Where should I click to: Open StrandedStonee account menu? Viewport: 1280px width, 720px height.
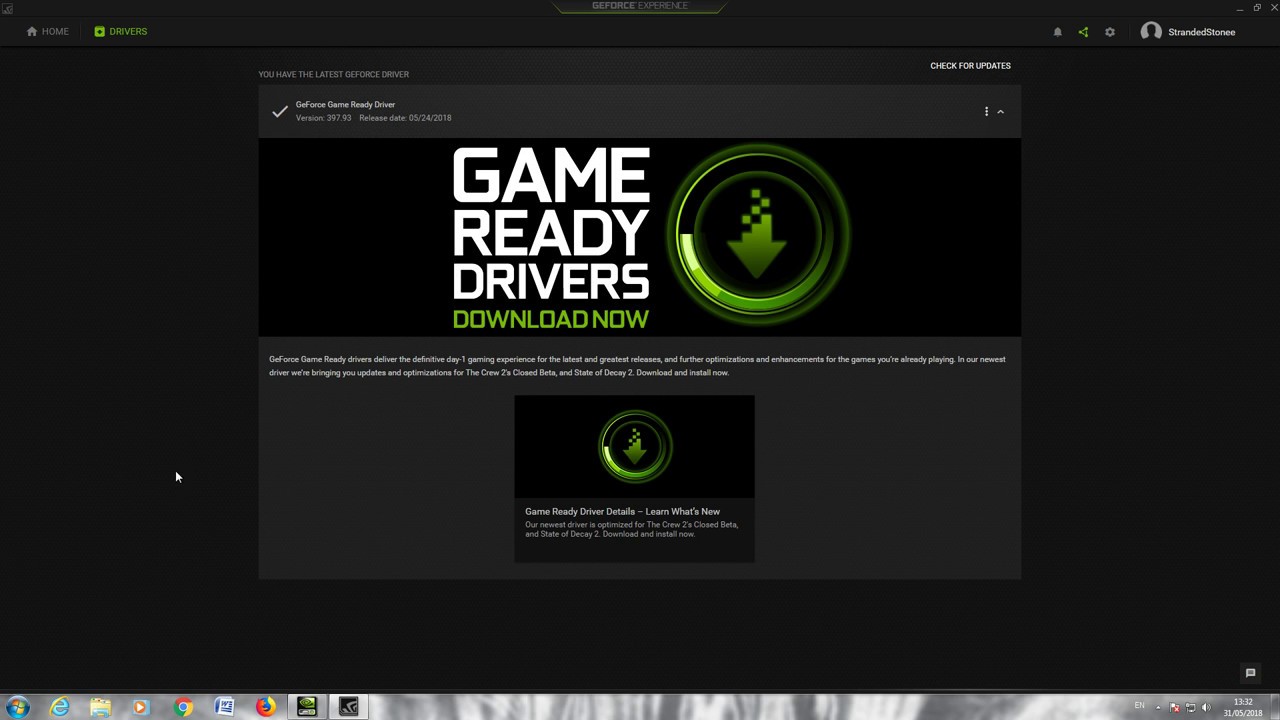[1201, 32]
